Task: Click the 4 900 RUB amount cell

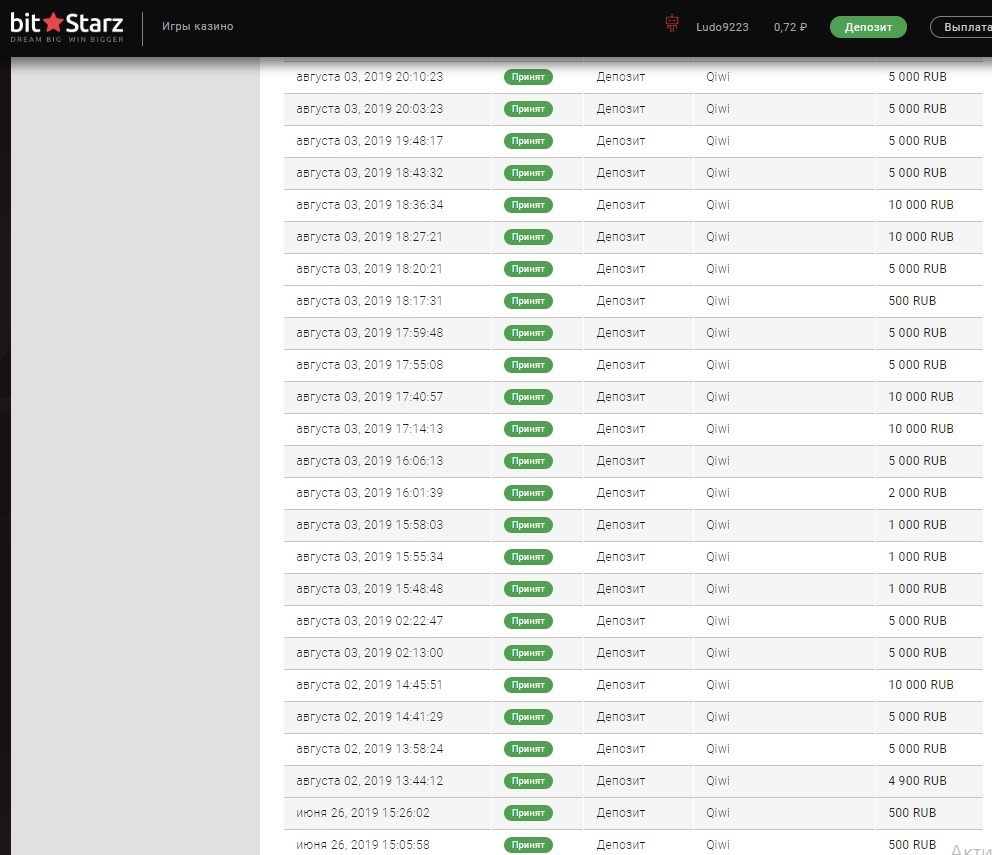Action: pyautogui.click(x=917, y=781)
